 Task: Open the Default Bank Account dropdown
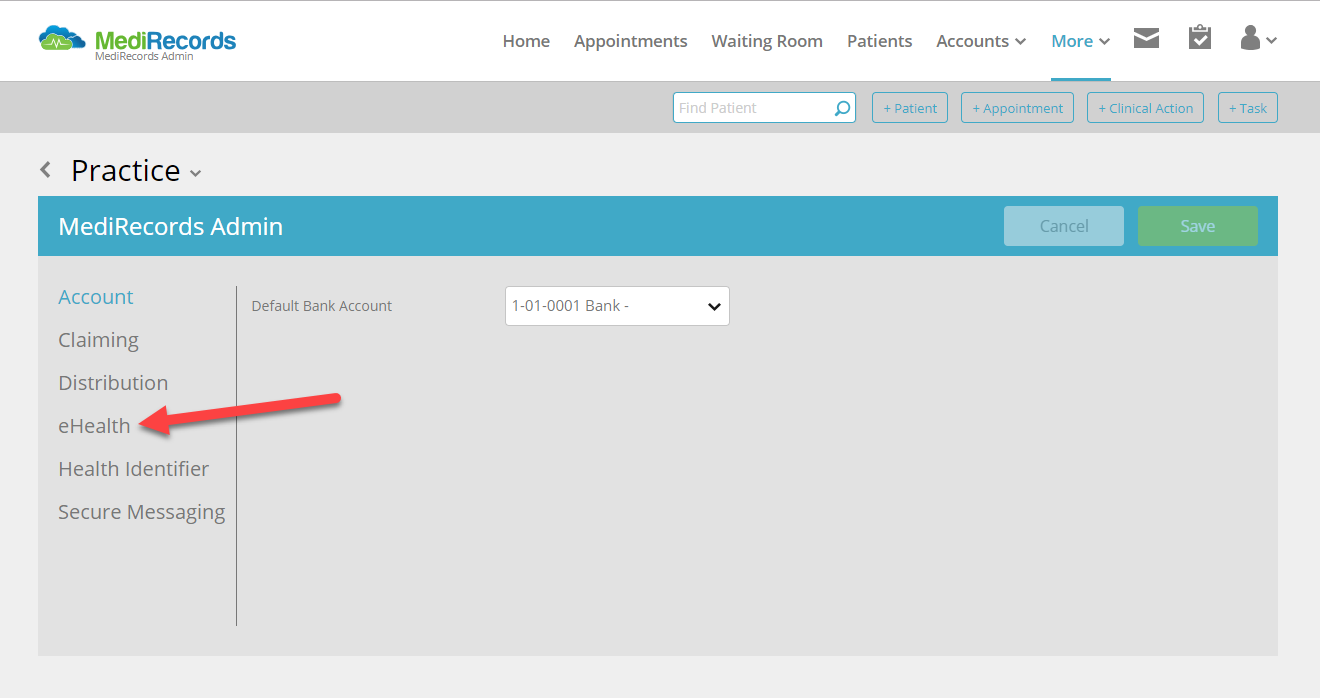617,306
